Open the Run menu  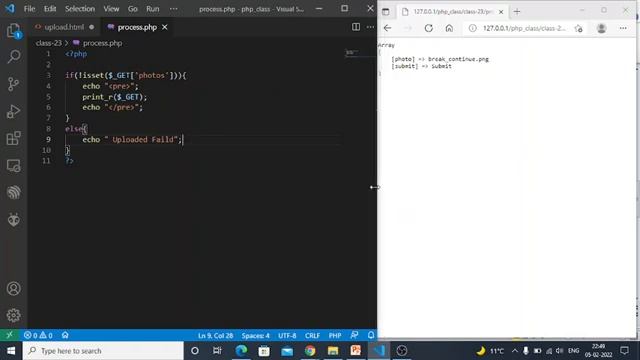click(153, 9)
